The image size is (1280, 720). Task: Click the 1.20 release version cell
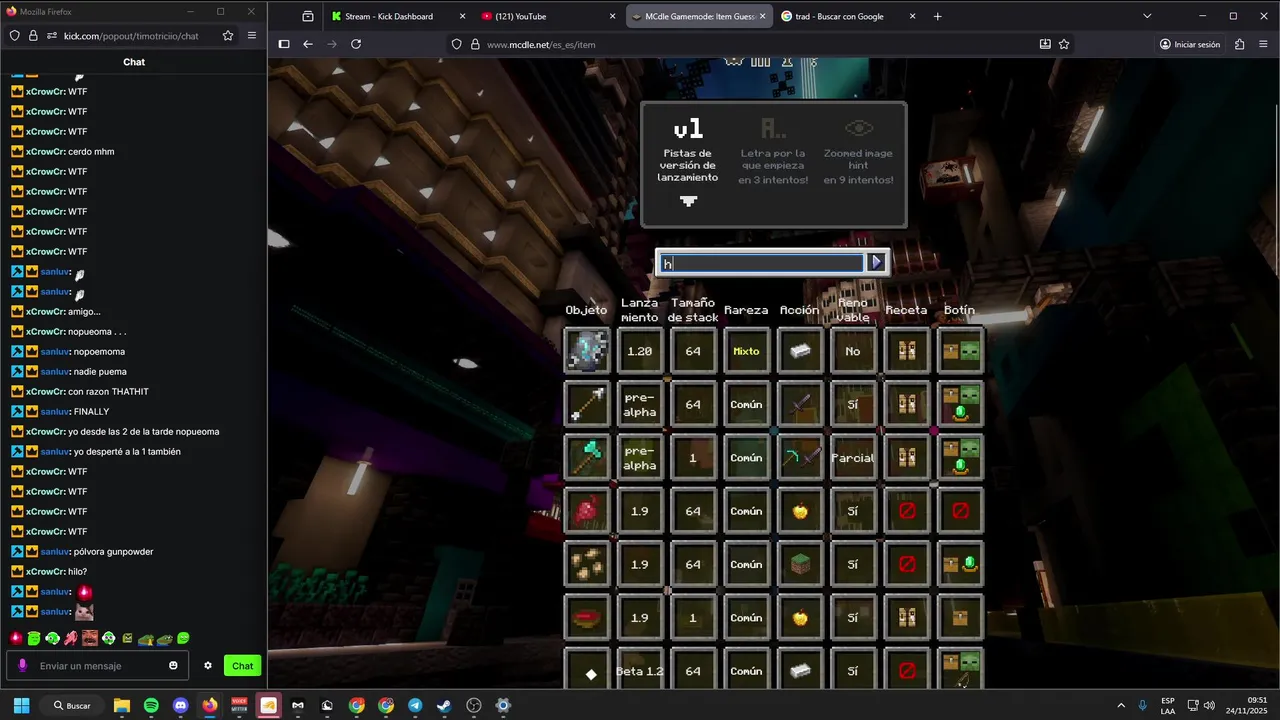(x=640, y=351)
